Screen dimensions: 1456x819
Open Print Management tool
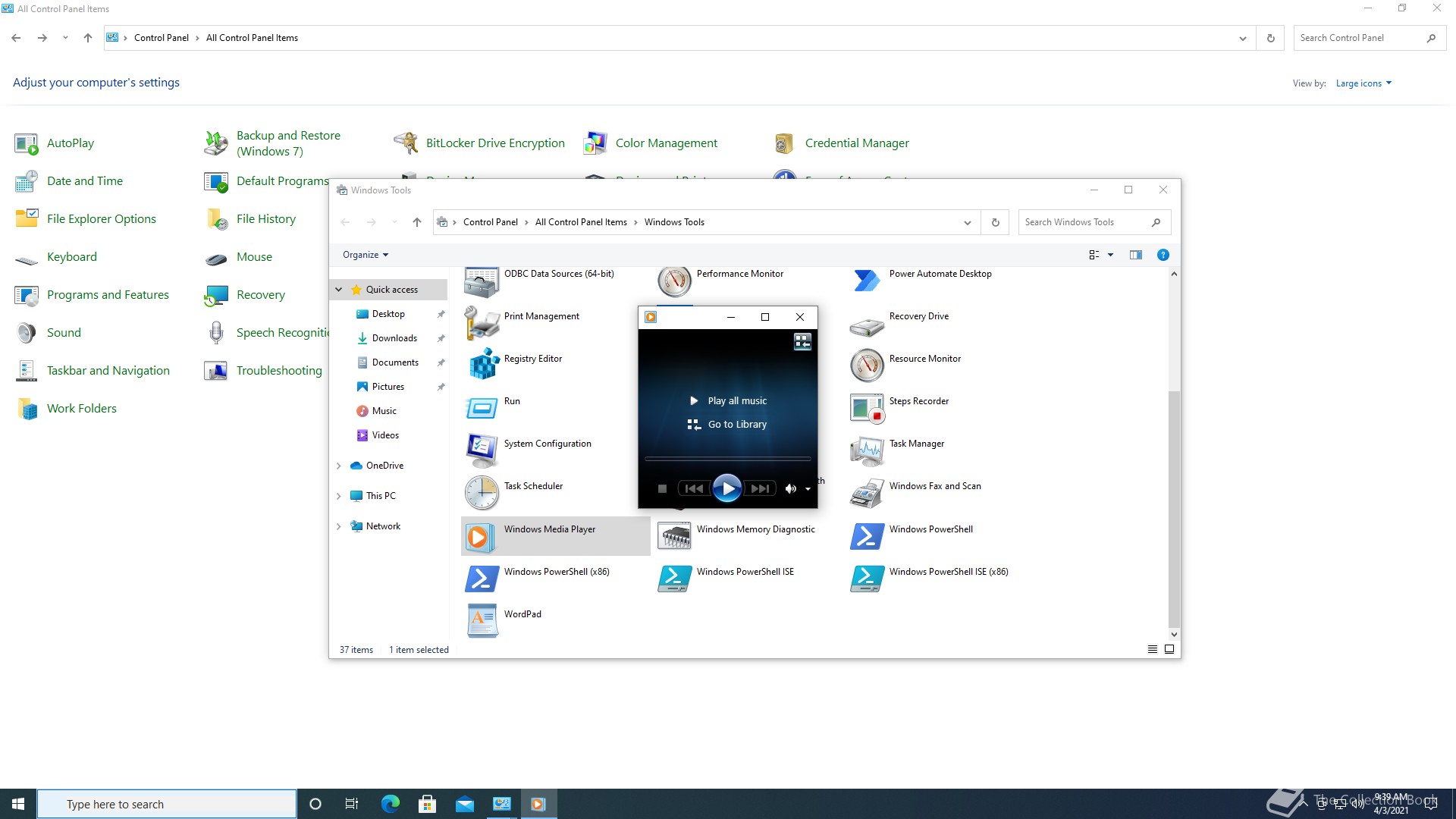click(541, 316)
